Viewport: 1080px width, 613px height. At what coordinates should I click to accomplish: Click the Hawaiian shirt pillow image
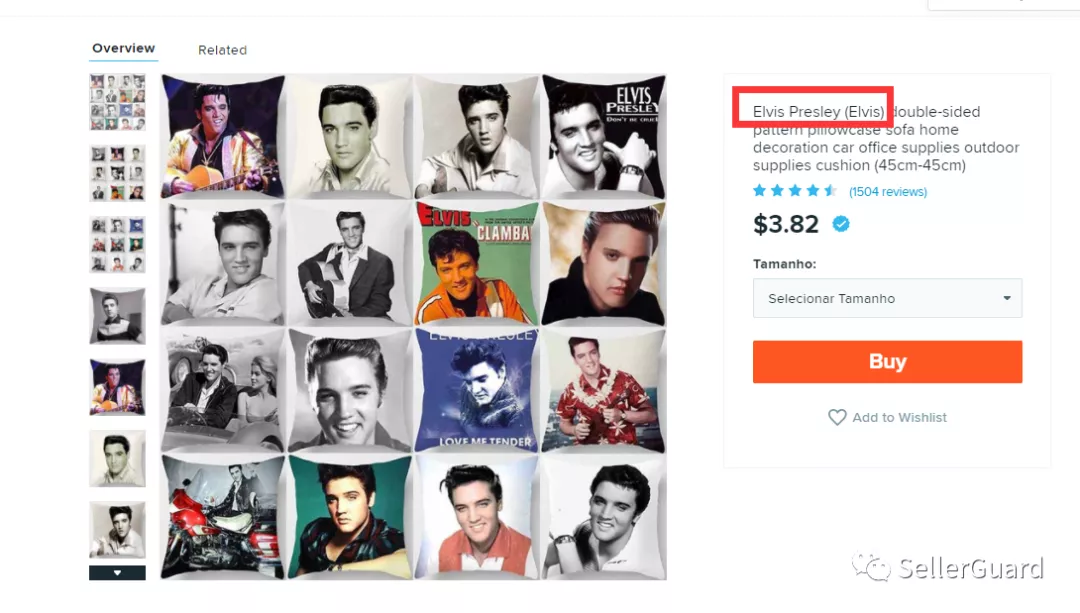603,391
